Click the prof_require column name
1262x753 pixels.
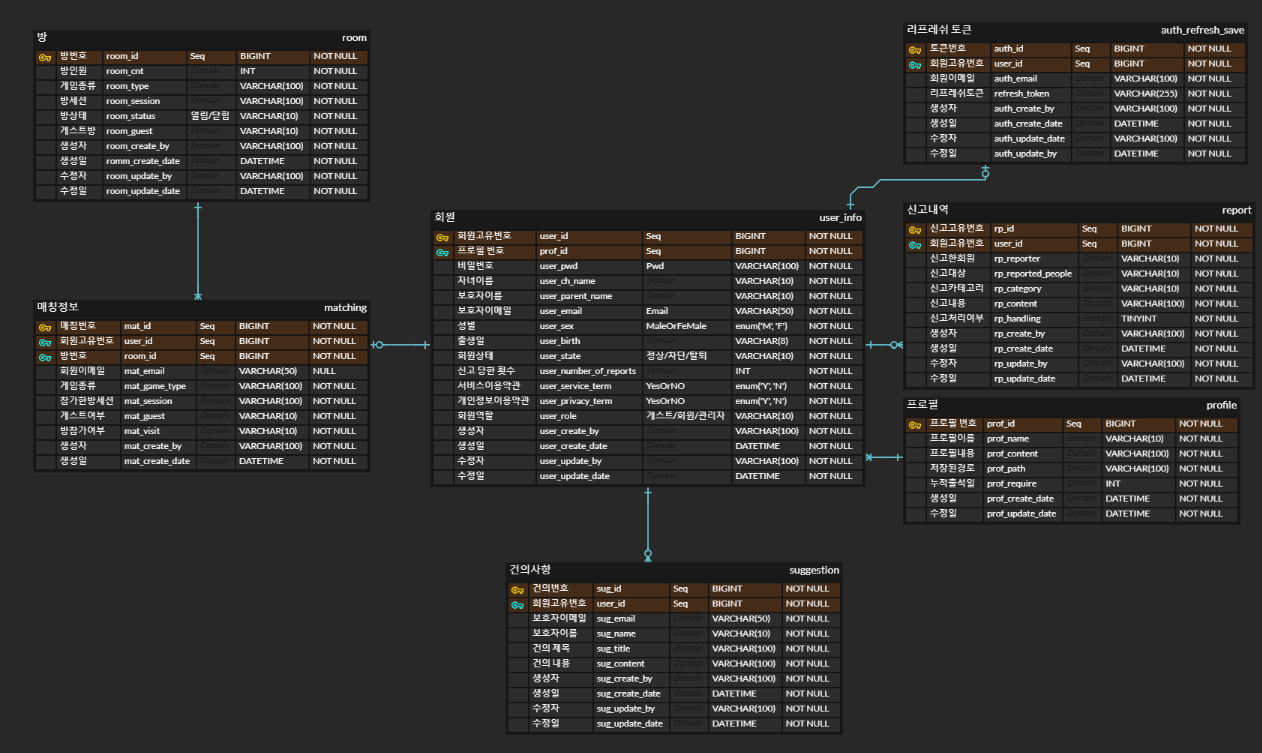pyautogui.click(x=1010, y=483)
